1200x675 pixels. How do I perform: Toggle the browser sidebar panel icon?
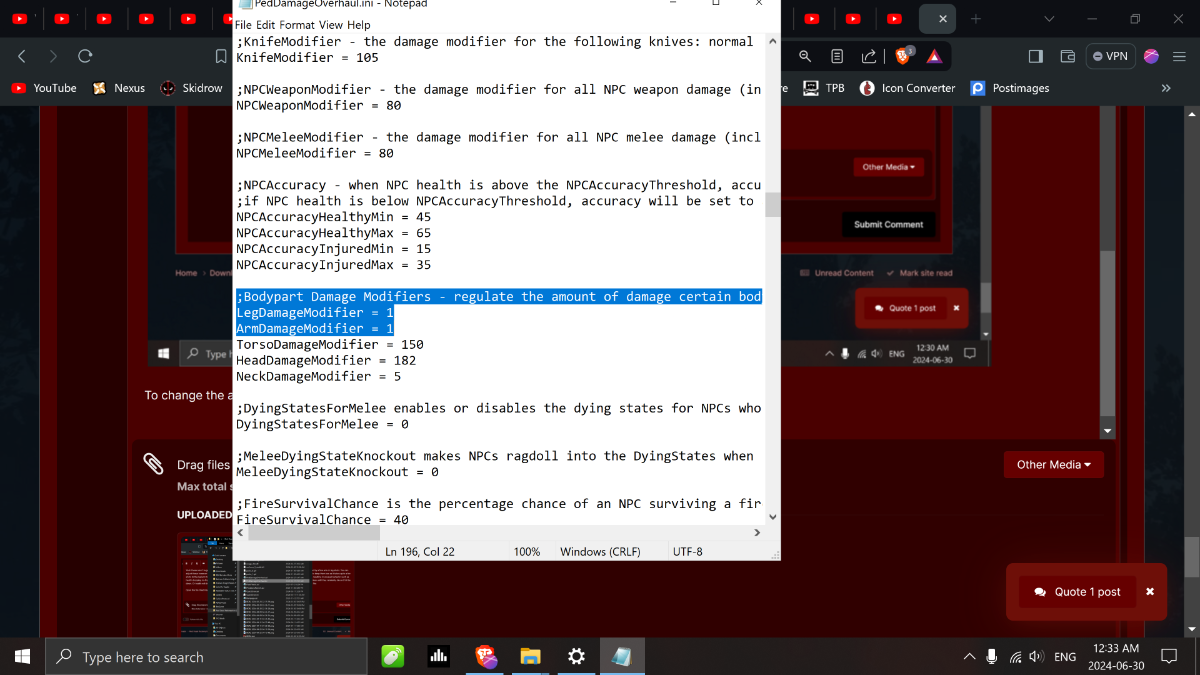point(1036,56)
